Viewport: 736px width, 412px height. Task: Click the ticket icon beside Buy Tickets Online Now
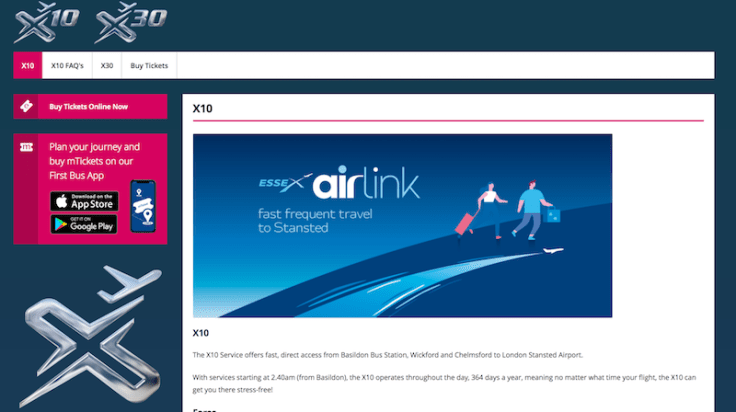click(x=27, y=106)
